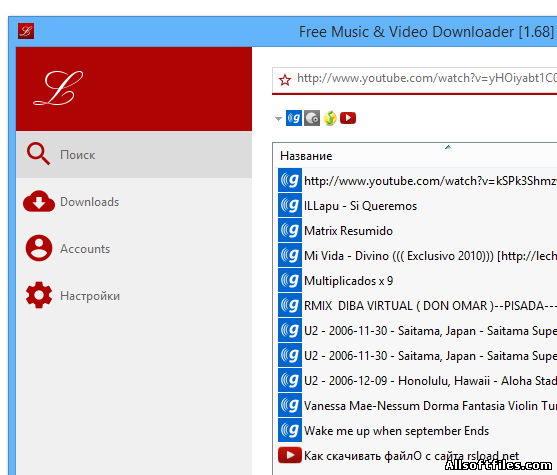Select Как скачивать файлО YouTube result

point(417,455)
